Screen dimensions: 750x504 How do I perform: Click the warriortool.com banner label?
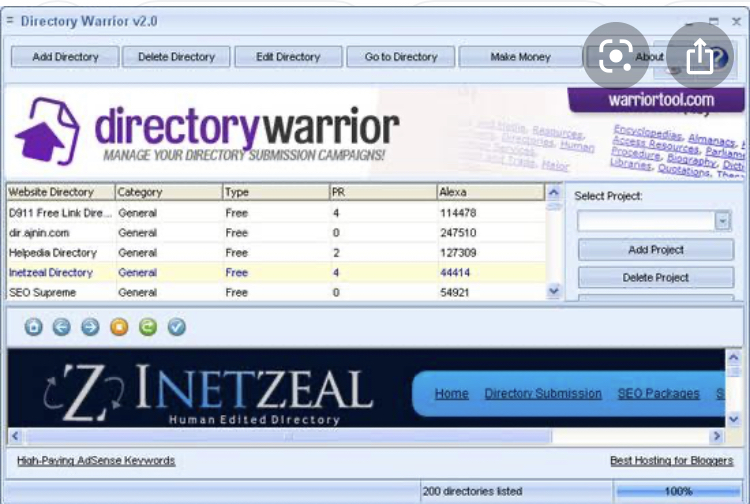(x=661, y=100)
